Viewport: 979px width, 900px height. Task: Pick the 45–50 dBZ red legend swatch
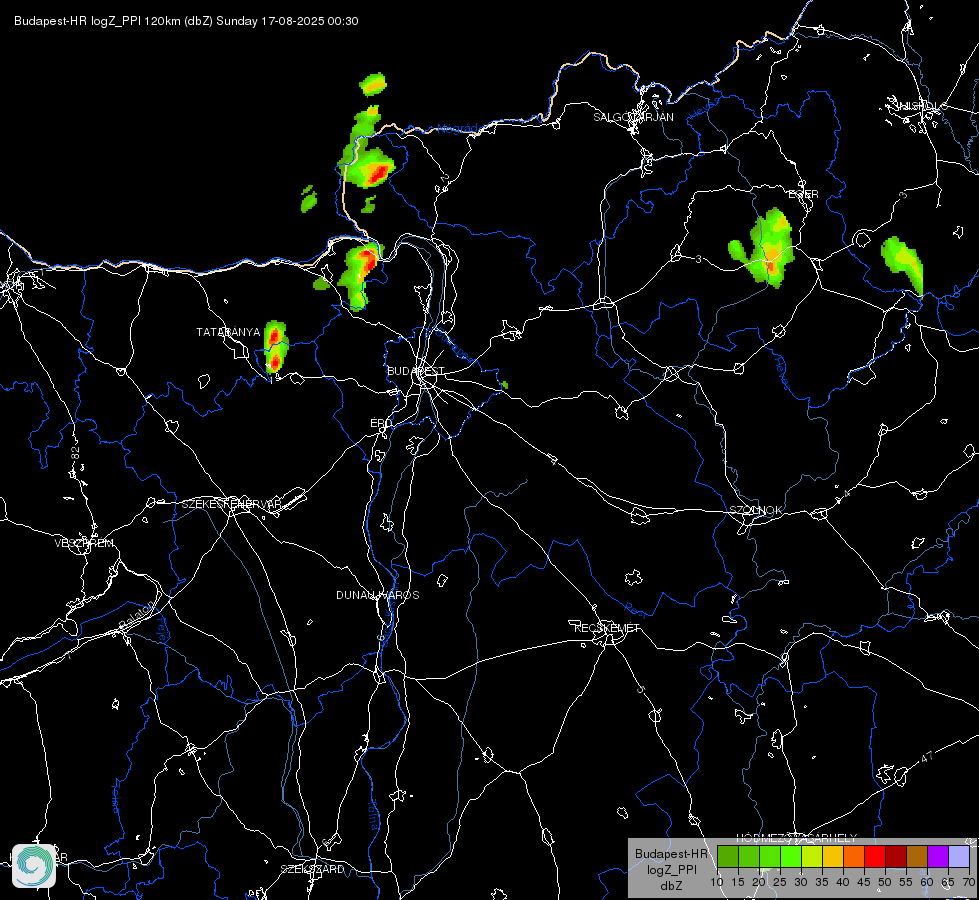tap(875, 856)
